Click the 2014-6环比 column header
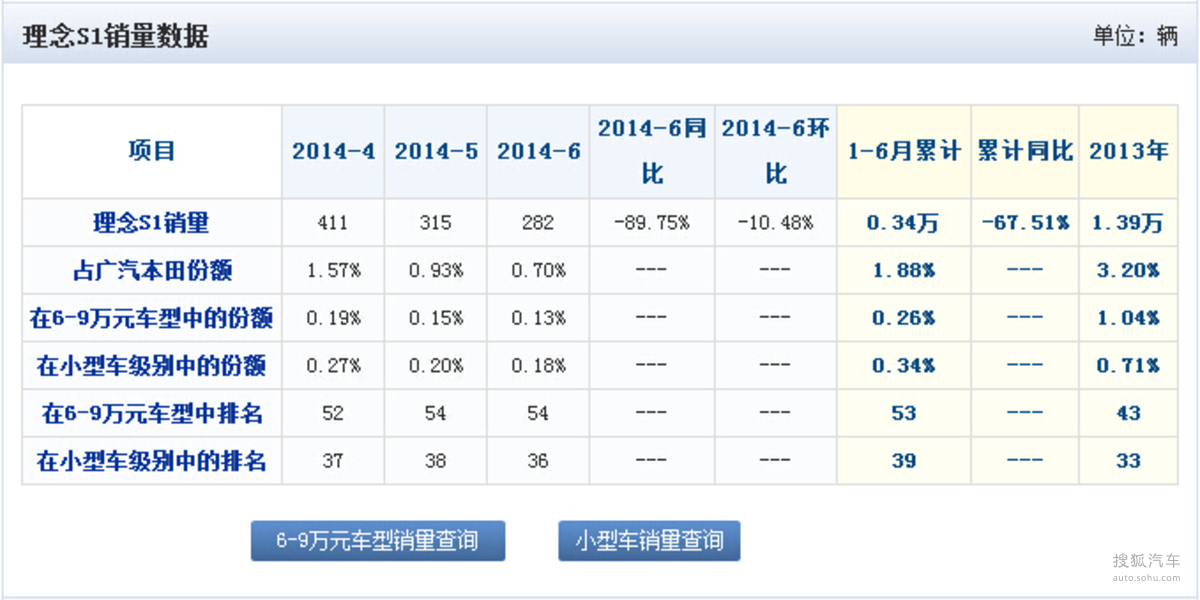This screenshot has width=1200, height=600. point(776,151)
